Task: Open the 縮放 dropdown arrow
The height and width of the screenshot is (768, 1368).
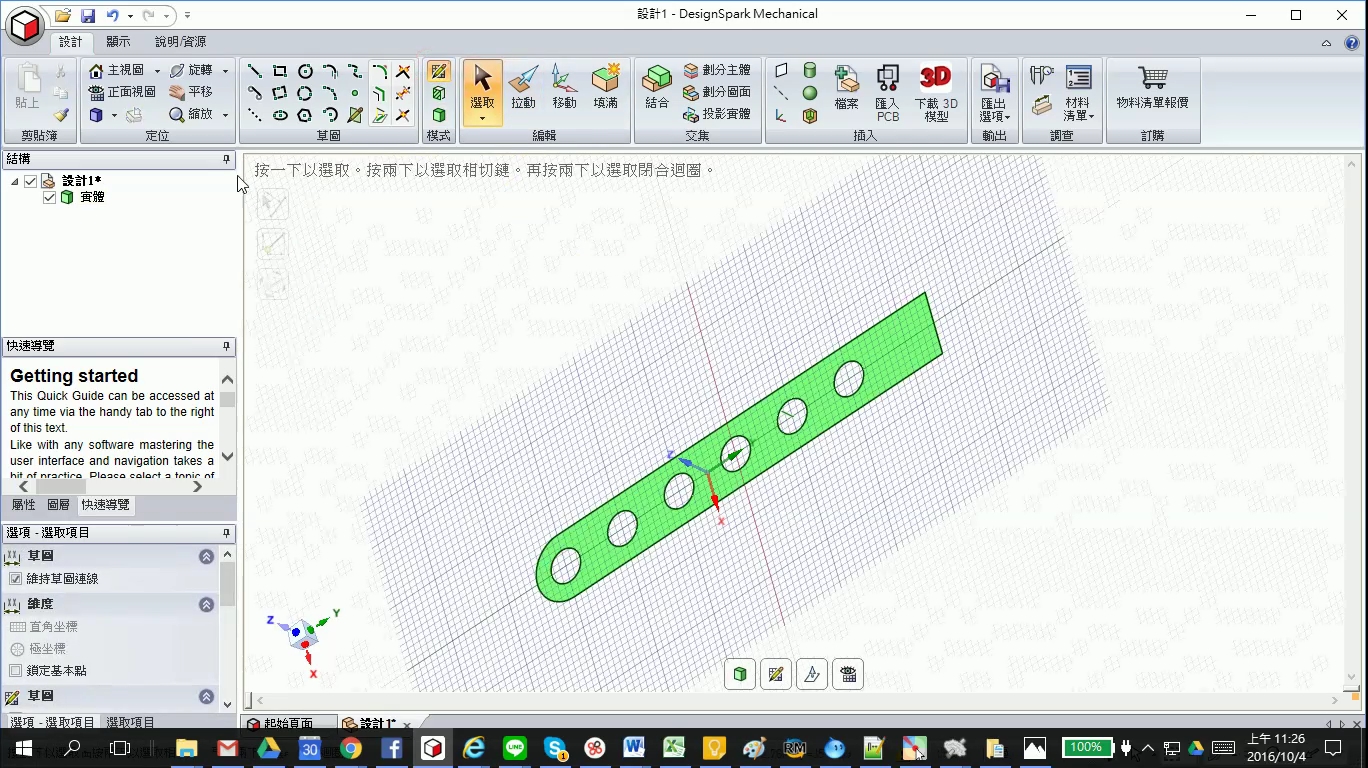Action: tap(225, 115)
